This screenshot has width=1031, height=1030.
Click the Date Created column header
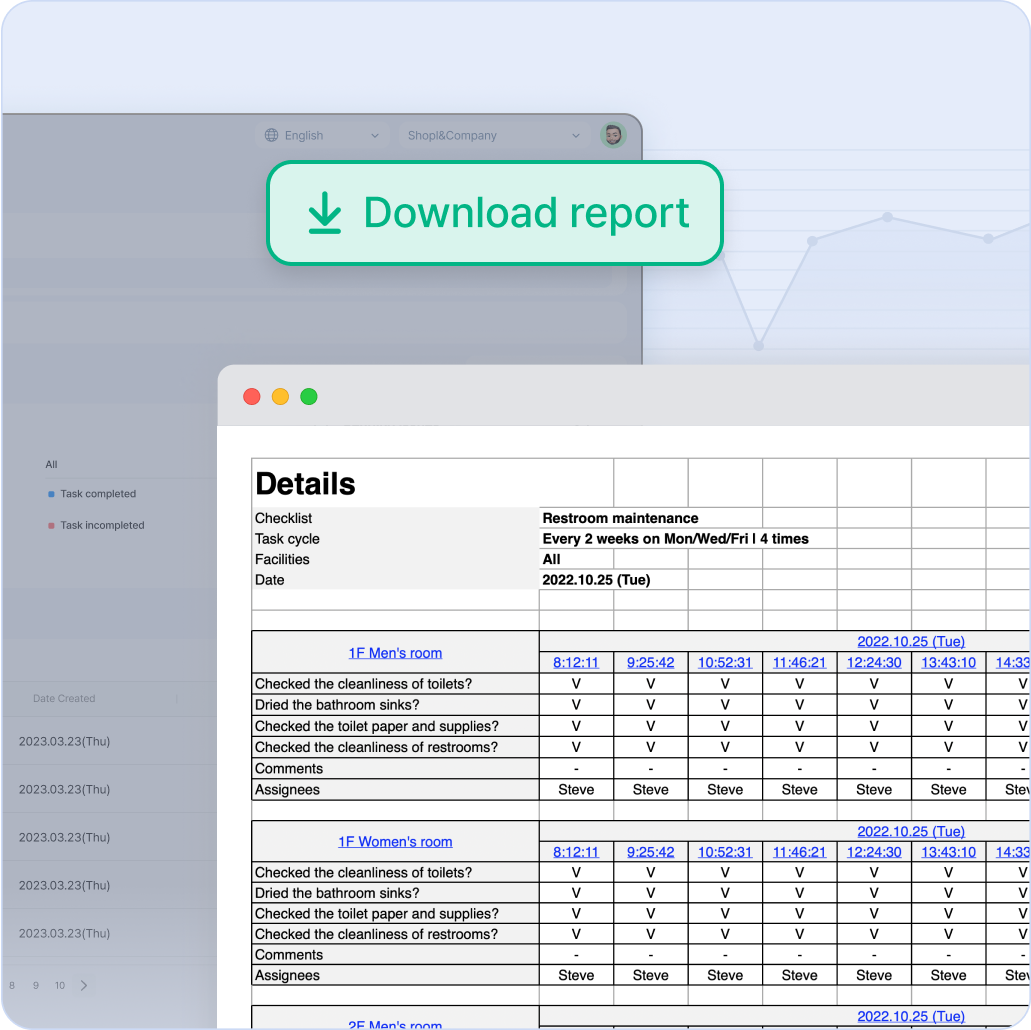[x=63, y=698]
